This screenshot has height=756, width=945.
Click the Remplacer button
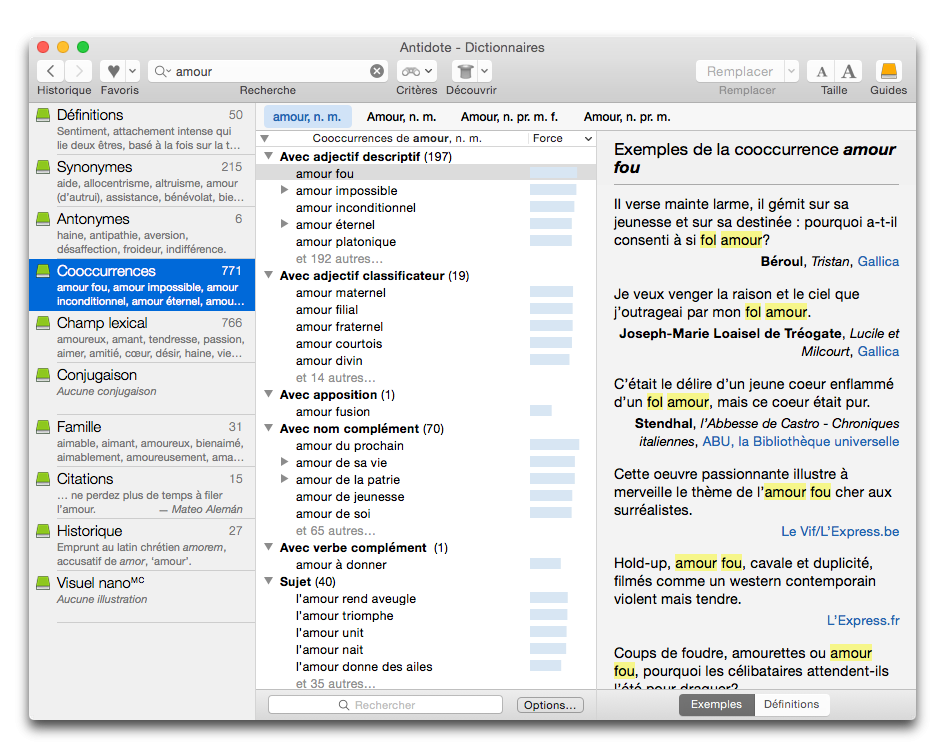point(739,71)
